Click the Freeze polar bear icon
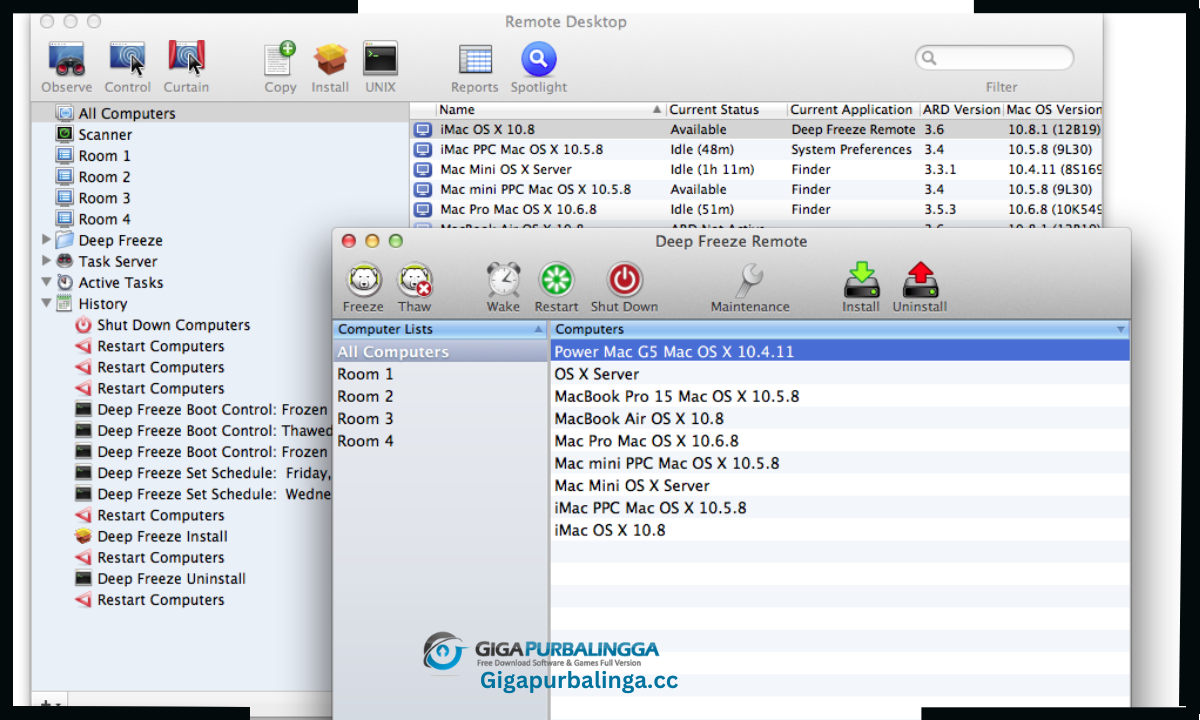Screen dimensions: 1200x720 363,281
